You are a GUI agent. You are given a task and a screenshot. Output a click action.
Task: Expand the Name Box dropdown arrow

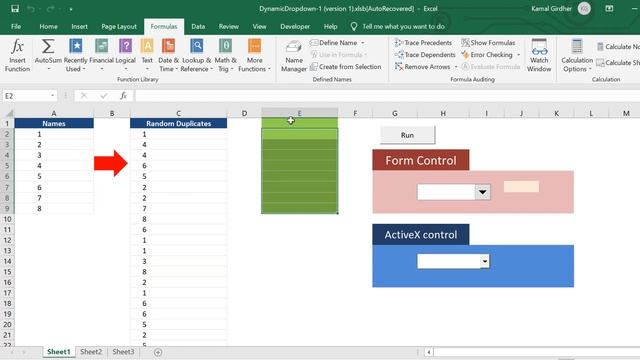click(x=52, y=96)
